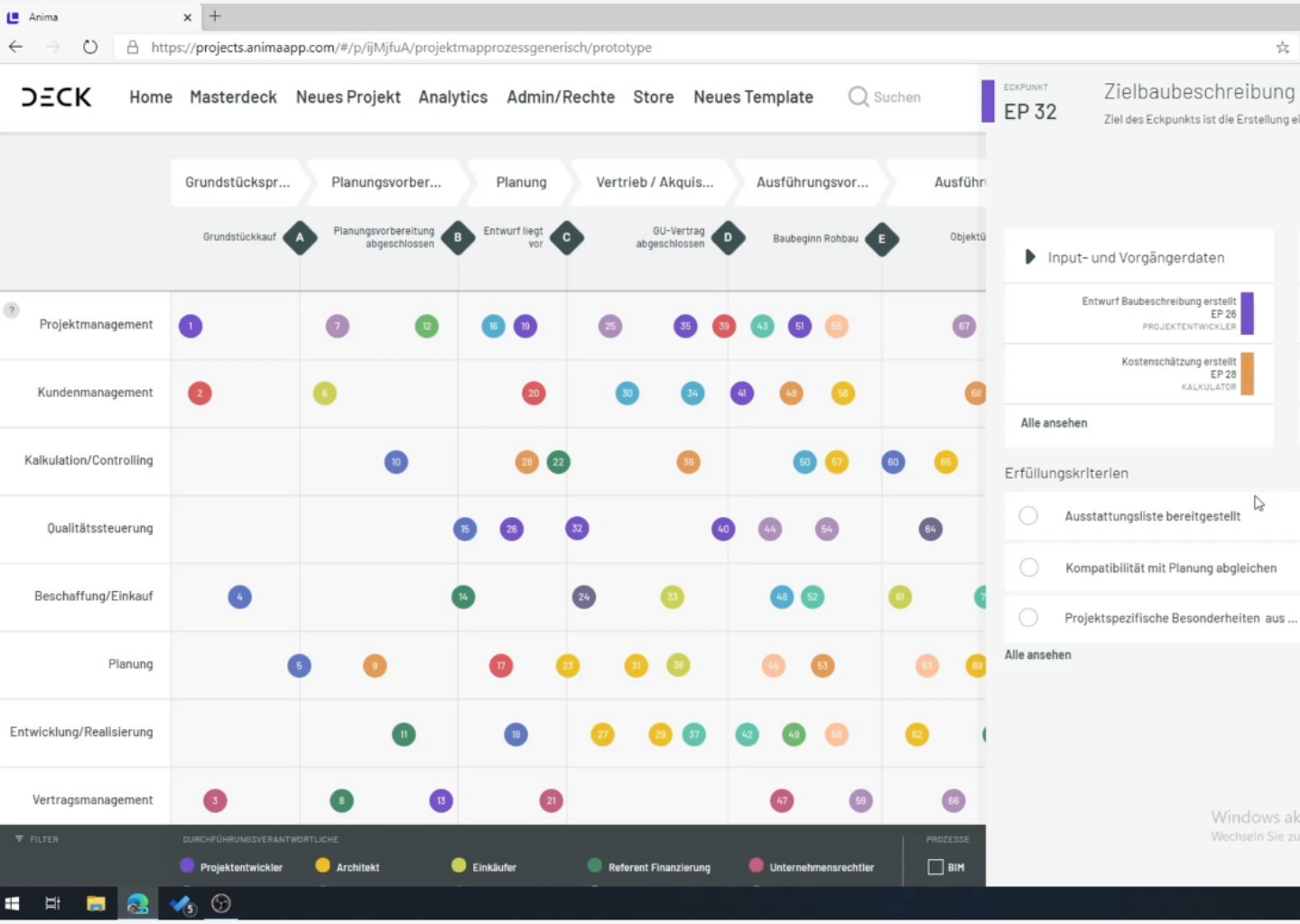This screenshot has width=1300, height=924.
Task: Open node 7 in Projektmanagement row
Action: (338, 326)
